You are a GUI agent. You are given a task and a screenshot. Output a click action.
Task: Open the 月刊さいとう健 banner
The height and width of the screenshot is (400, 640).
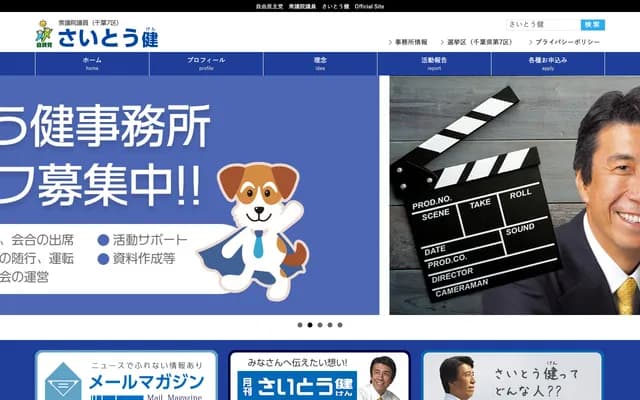tap(319, 376)
